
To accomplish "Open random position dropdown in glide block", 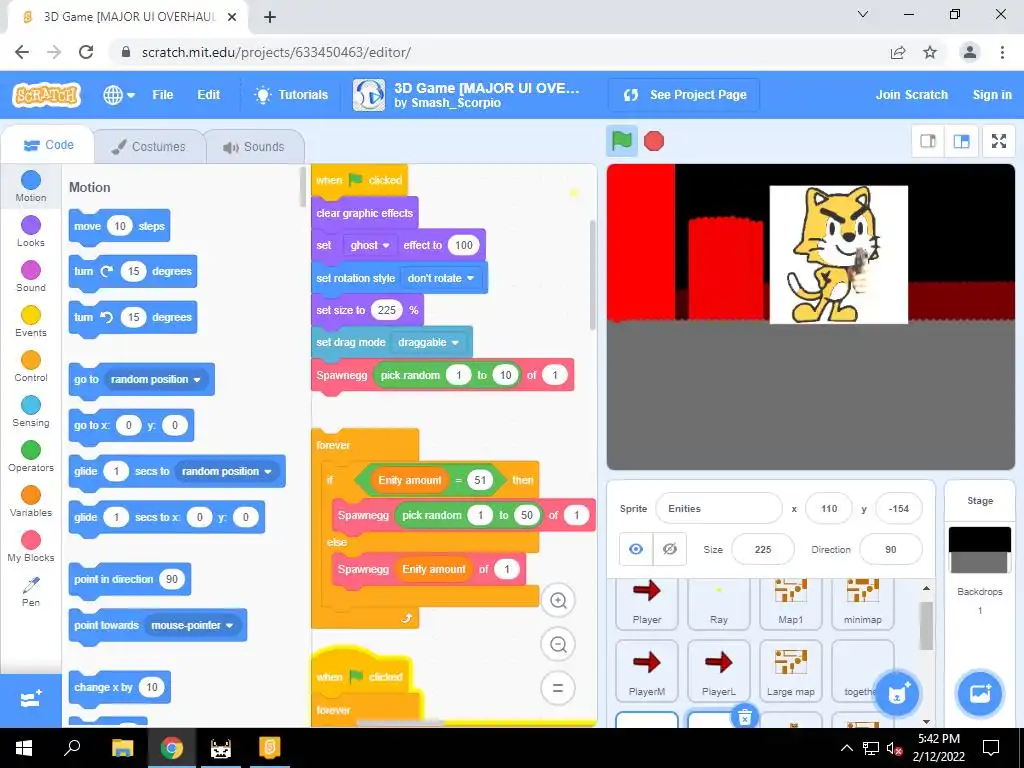I will (x=227, y=472).
